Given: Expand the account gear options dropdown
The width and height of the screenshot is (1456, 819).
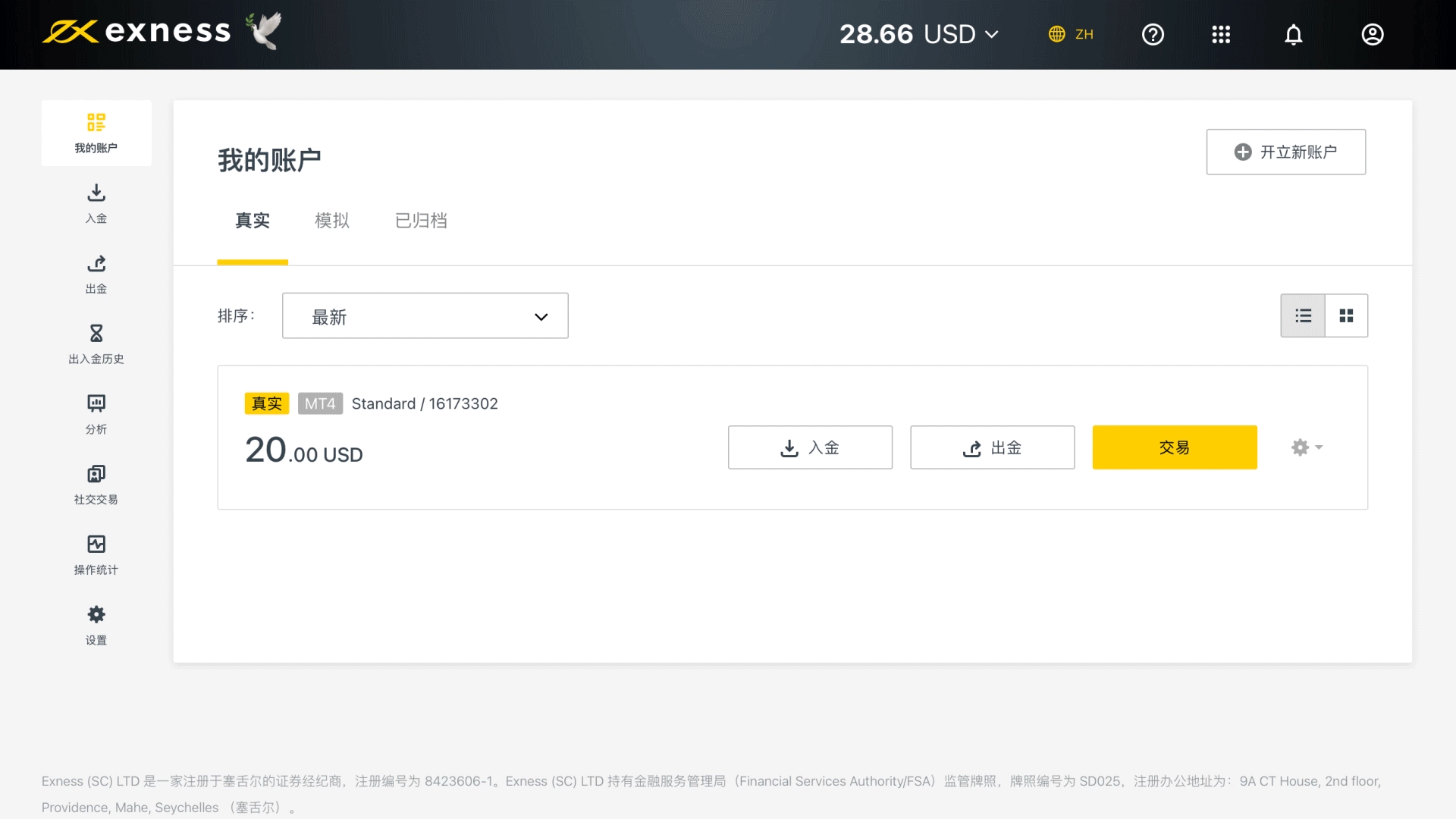Looking at the screenshot, I should (x=1307, y=447).
